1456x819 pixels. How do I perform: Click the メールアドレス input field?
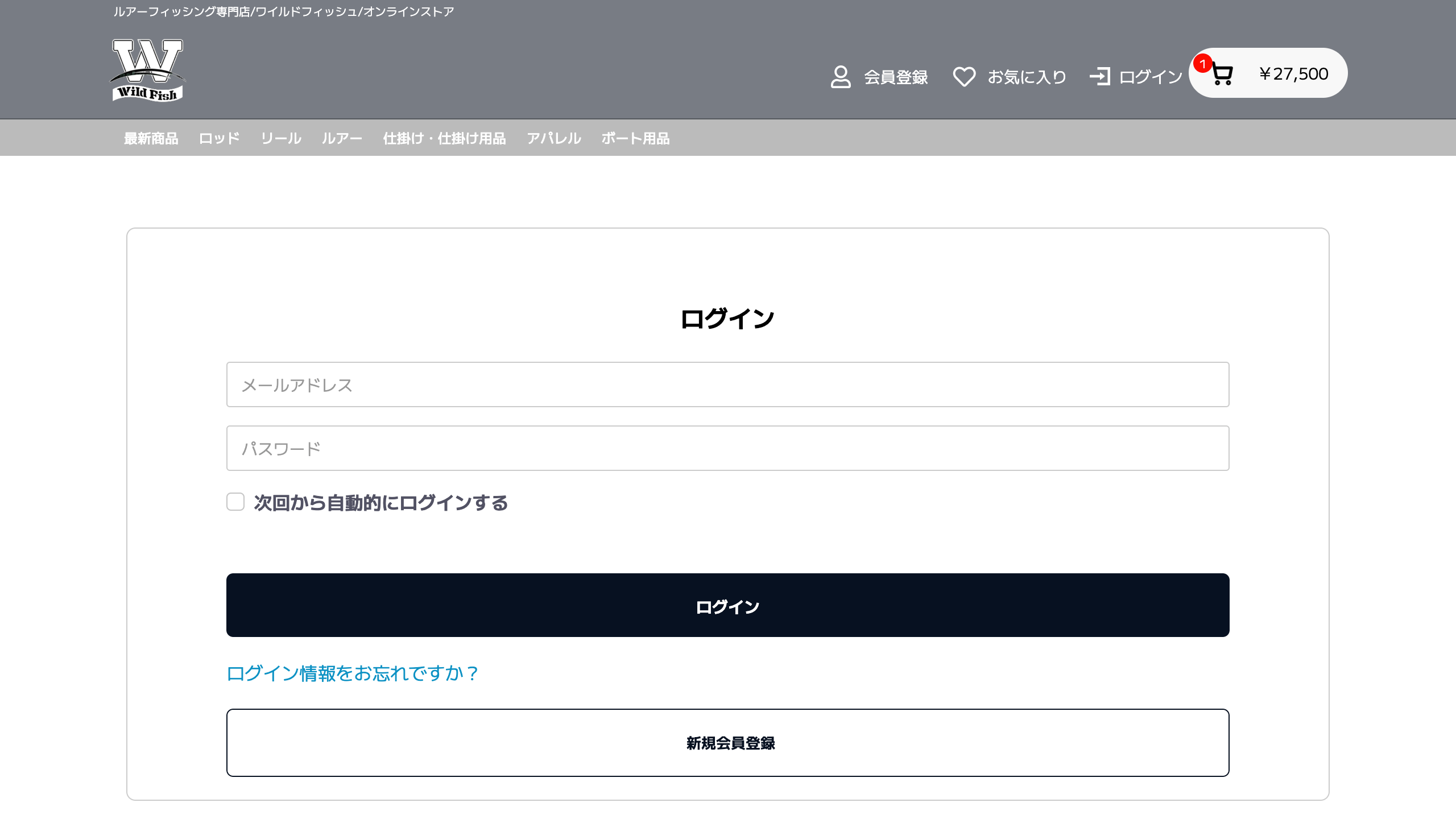point(728,384)
